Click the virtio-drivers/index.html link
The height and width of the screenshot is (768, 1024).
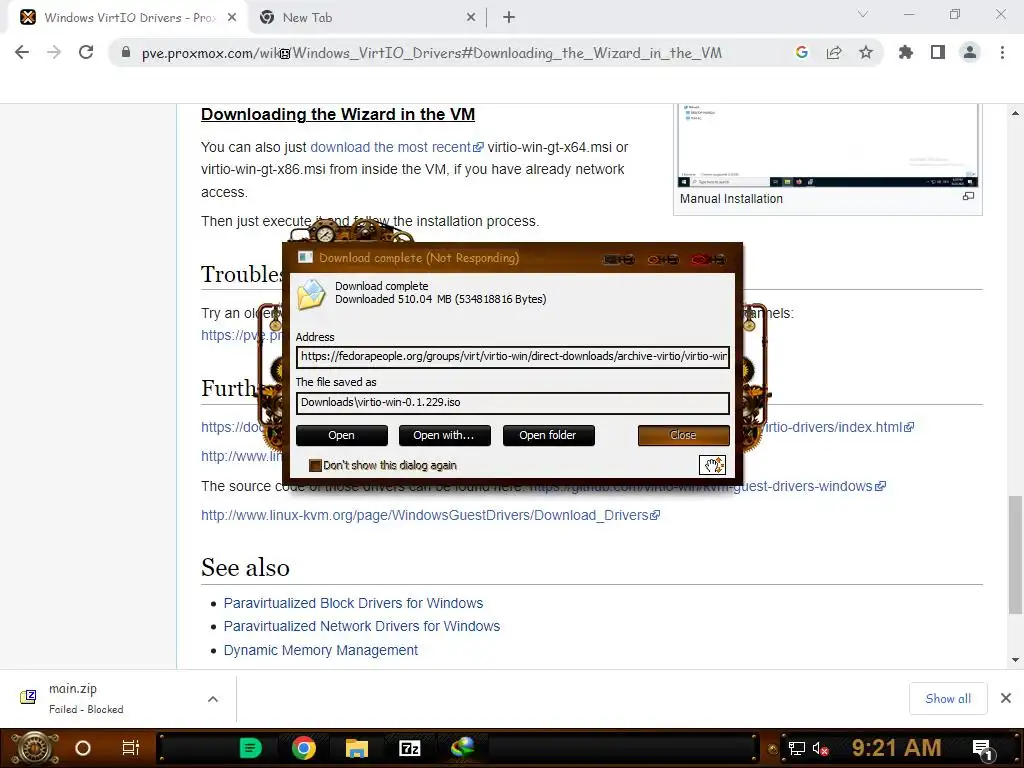(838, 427)
